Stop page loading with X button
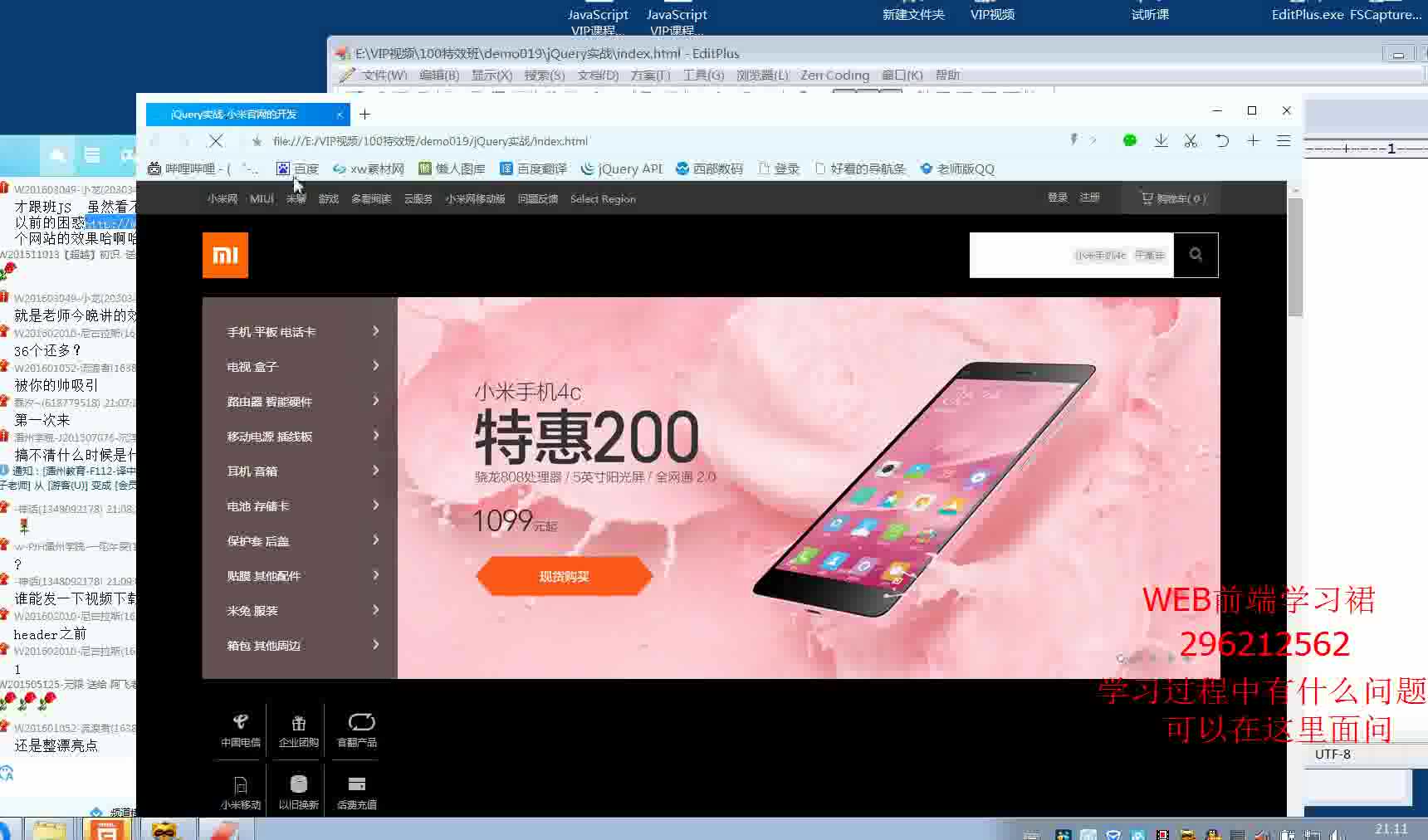The height and width of the screenshot is (840, 1428). pyautogui.click(x=216, y=141)
